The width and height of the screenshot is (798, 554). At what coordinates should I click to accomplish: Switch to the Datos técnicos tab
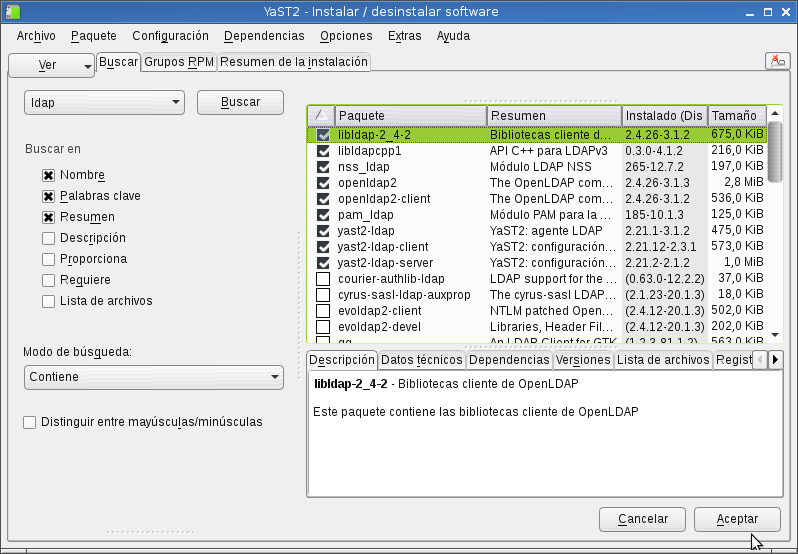(x=421, y=360)
